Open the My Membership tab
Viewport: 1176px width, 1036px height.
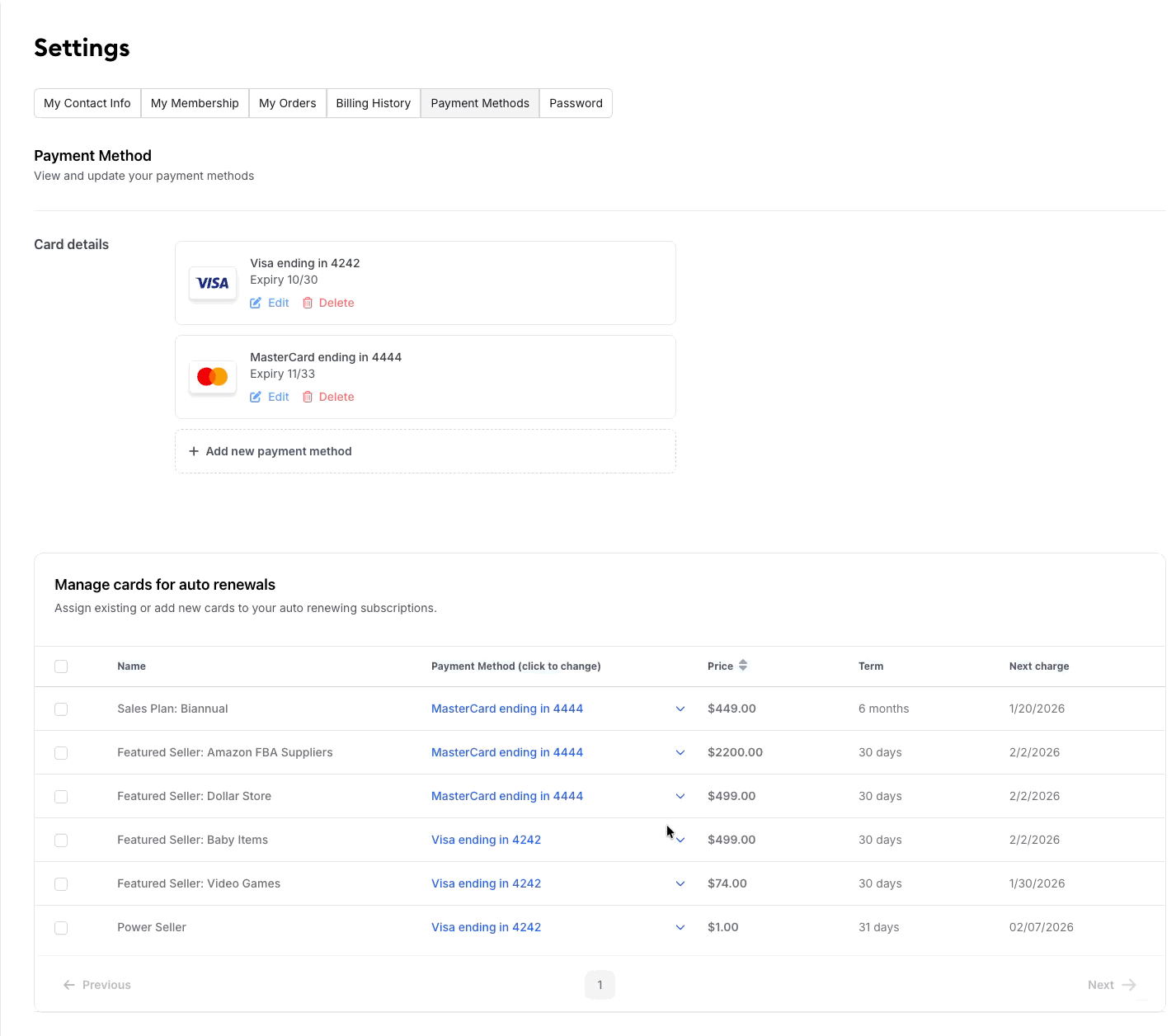click(x=195, y=103)
